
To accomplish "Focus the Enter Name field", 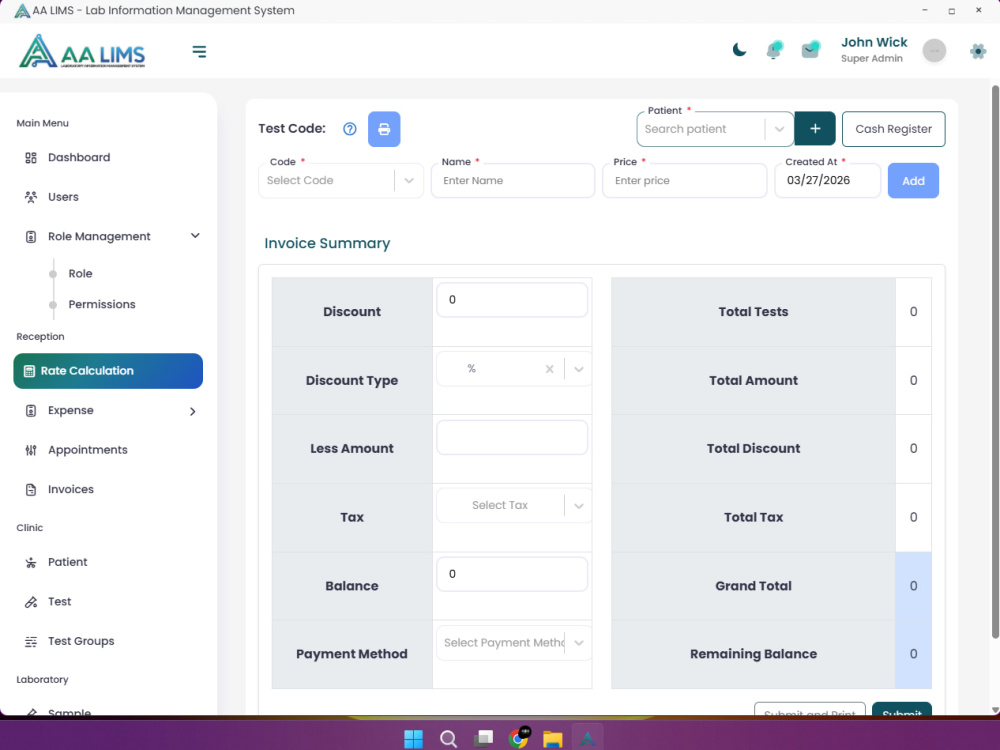I will (x=513, y=180).
